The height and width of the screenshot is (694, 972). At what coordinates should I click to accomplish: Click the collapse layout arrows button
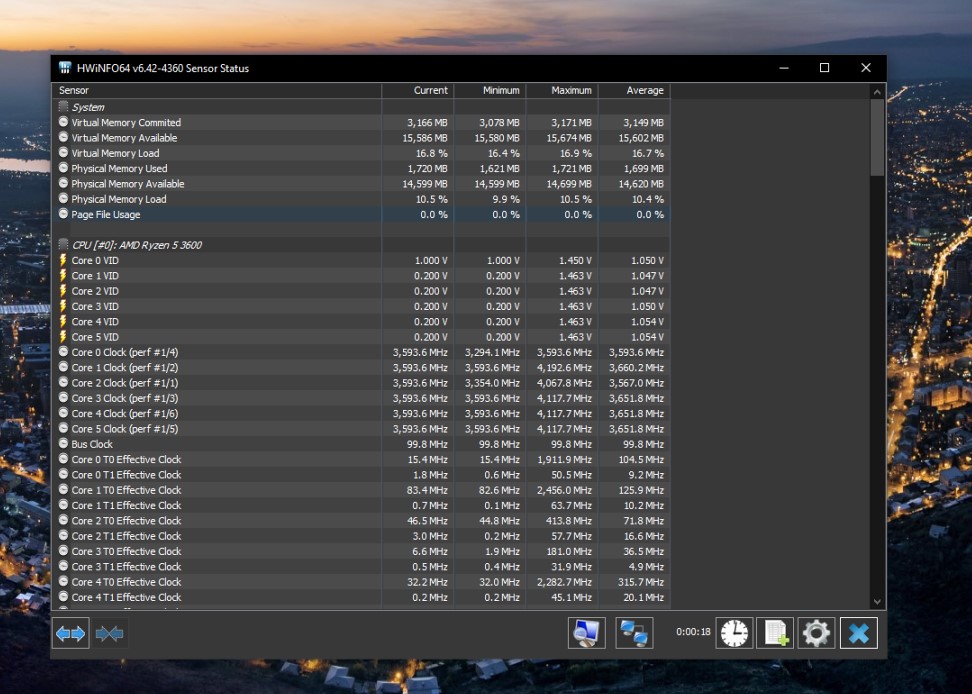tap(110, 633)
